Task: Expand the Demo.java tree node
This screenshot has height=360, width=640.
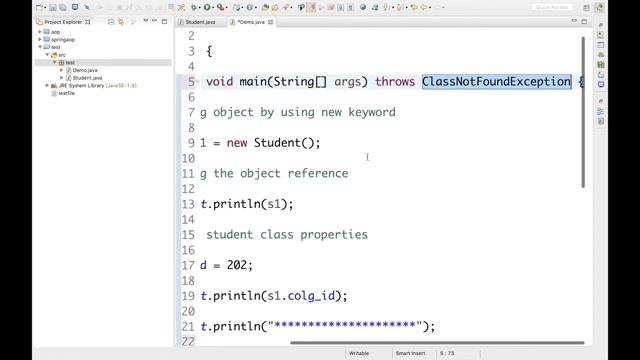Action: pyautogui.click(x=62, y=70)
